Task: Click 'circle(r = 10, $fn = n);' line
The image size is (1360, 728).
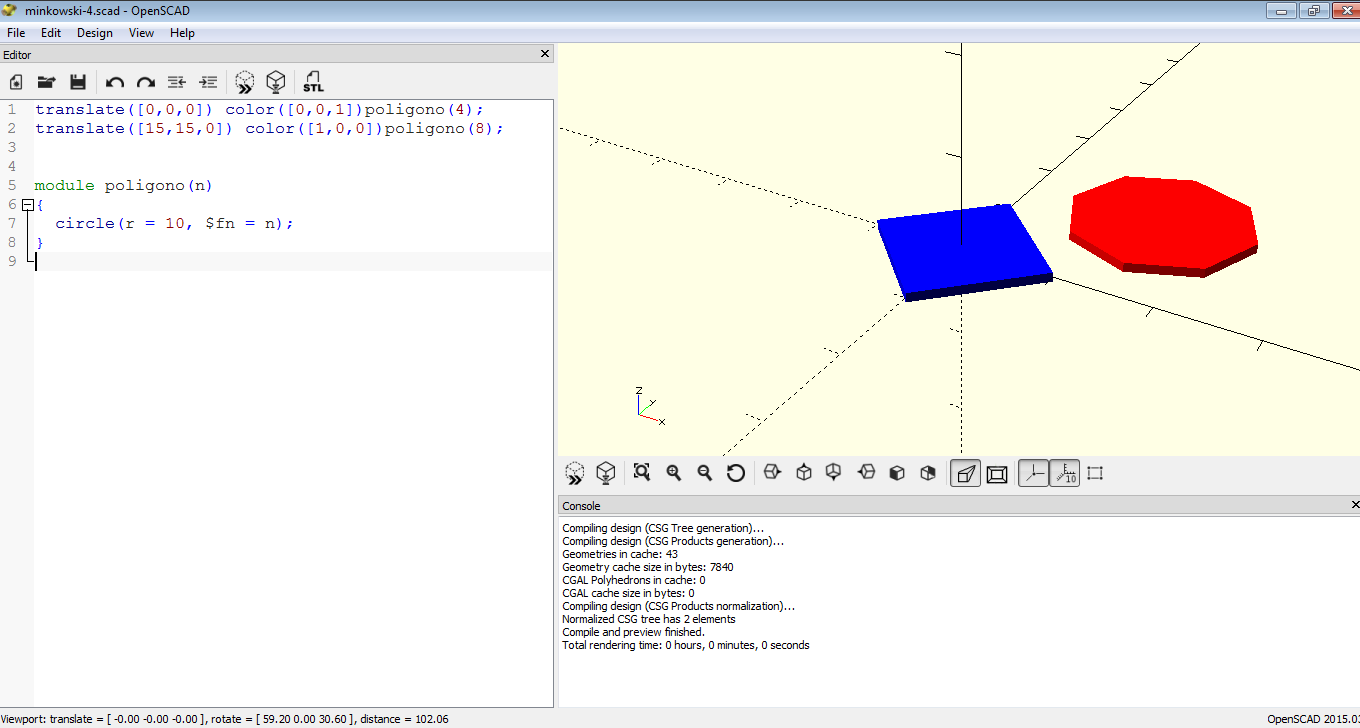Action: click(175, 223)
